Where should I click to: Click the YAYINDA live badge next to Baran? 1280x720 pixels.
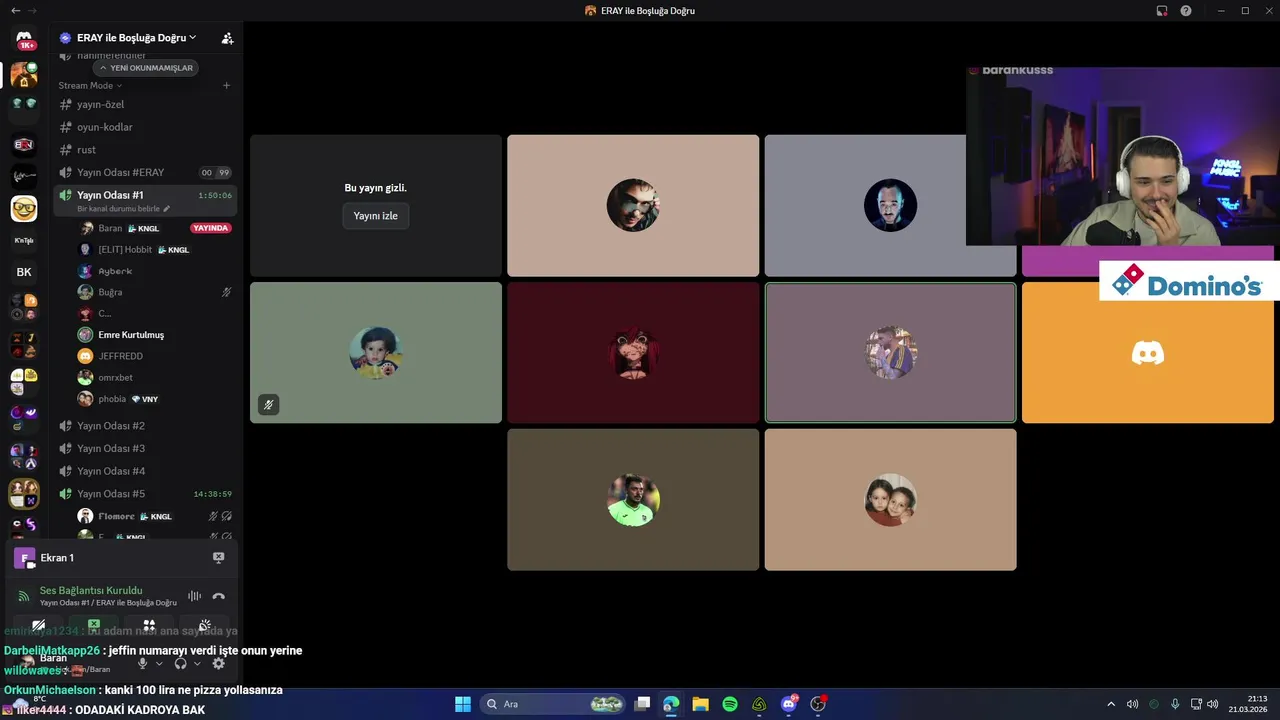[211, 228]
